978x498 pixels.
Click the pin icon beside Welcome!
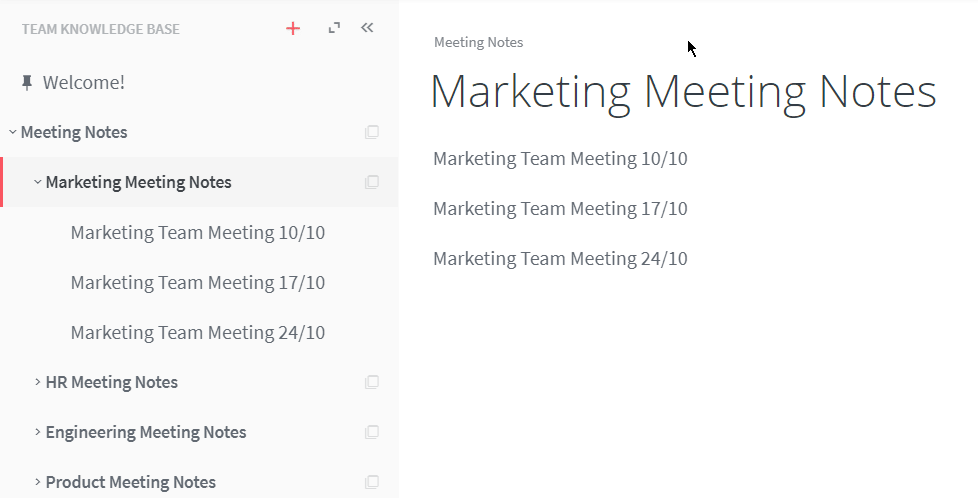[27, 82]
